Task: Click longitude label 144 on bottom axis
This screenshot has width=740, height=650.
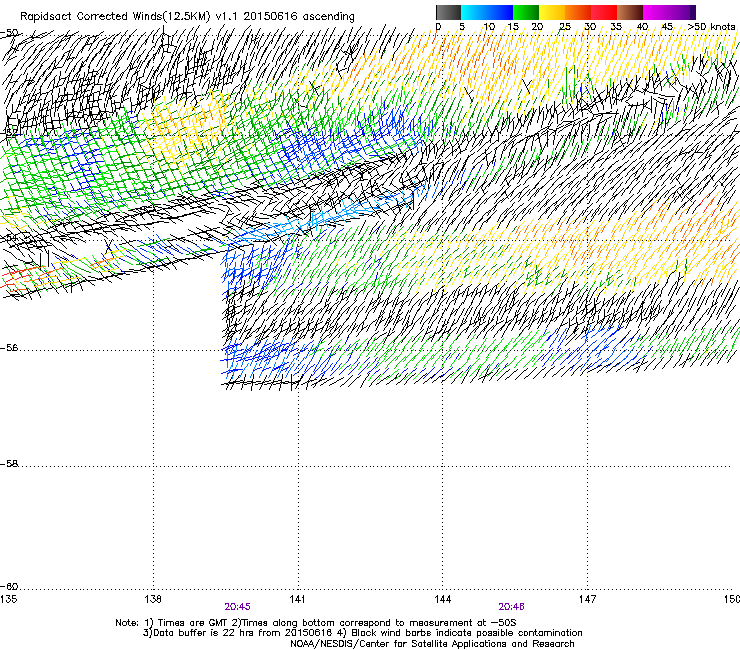Action: (x=442, y=599)
